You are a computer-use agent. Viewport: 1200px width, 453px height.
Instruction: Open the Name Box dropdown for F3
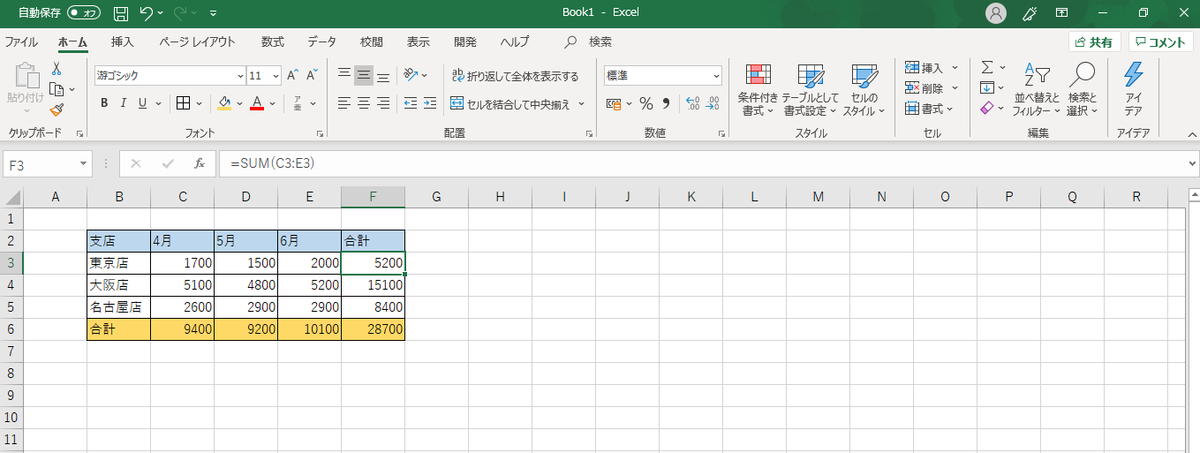pos(84,163)
